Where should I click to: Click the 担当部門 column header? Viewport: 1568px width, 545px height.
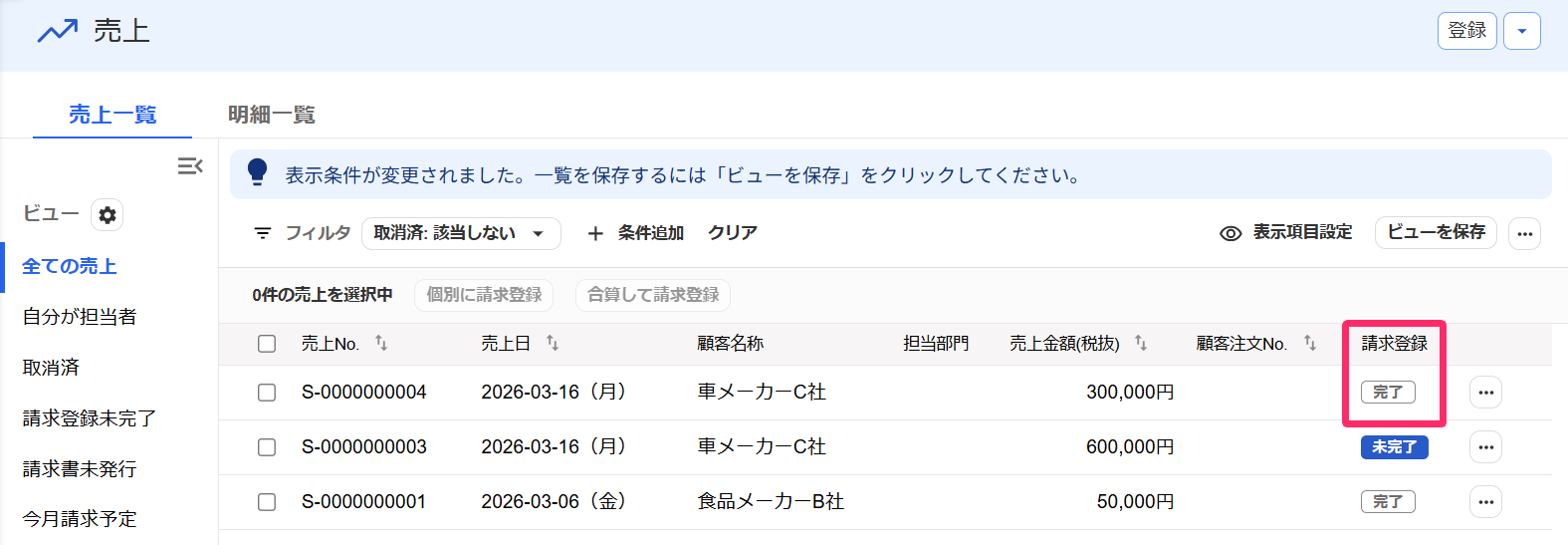[x=936, y=344]
